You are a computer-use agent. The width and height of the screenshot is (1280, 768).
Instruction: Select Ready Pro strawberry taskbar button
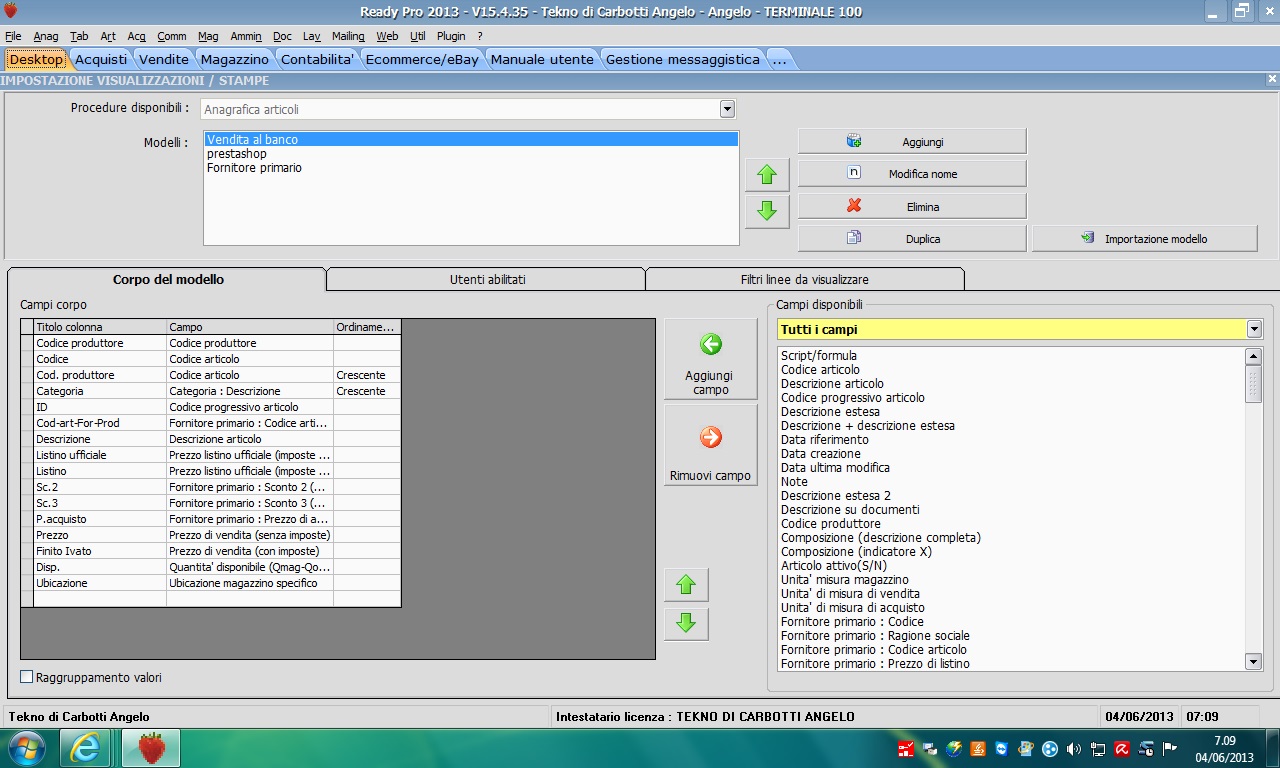click(x=151, y=748)
